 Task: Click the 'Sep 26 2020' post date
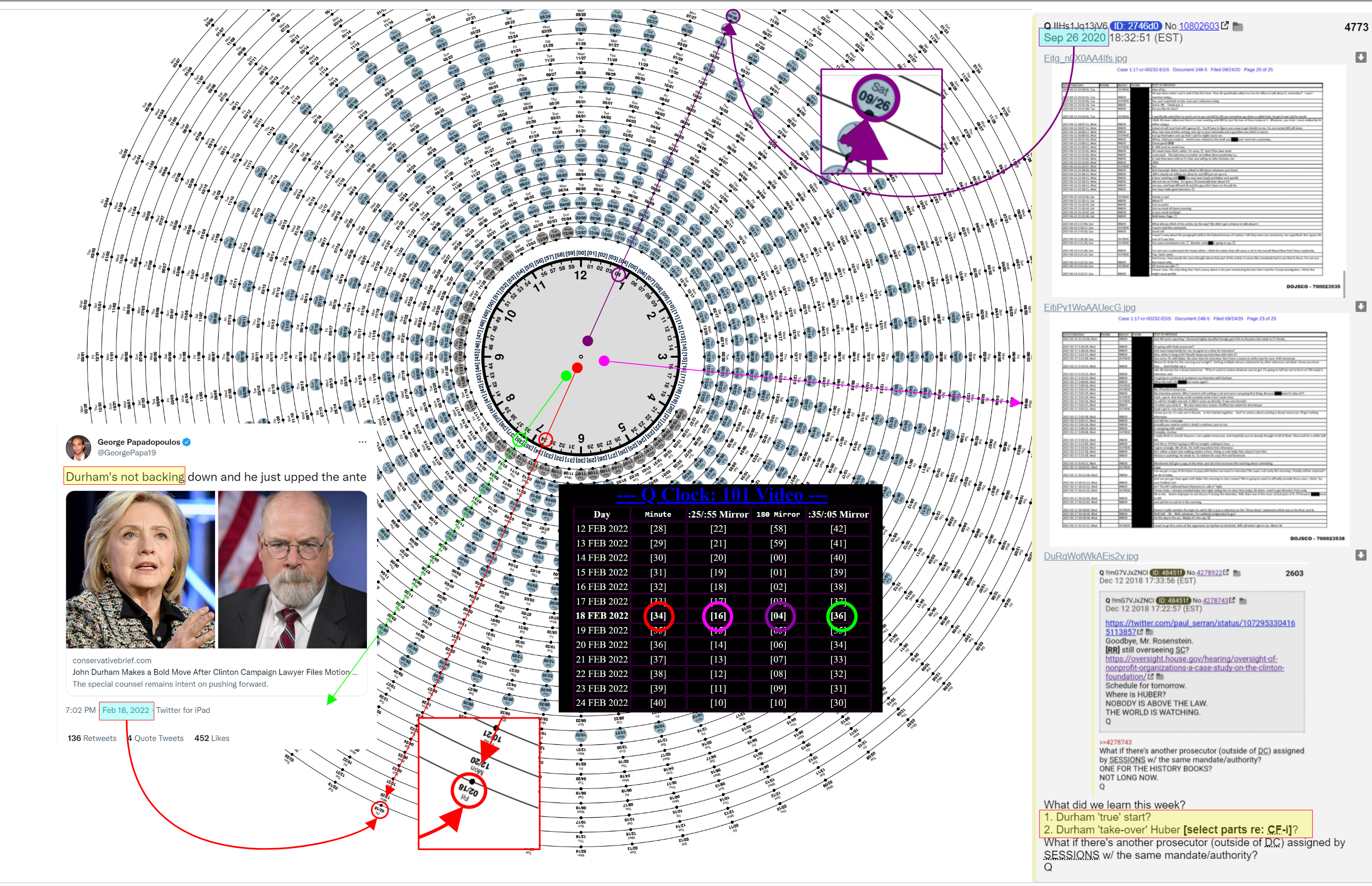coord(1074,38)
